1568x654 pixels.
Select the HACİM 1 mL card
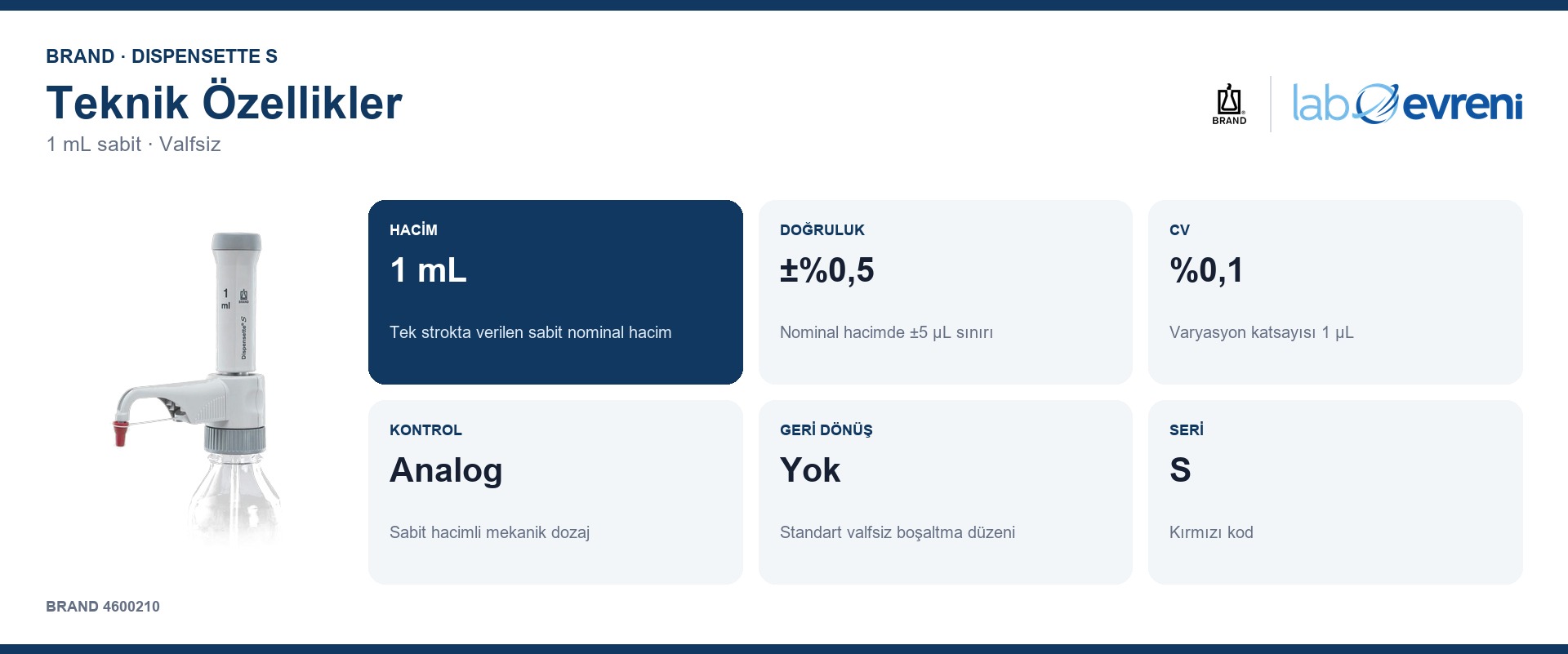click(x=555, y=292)
